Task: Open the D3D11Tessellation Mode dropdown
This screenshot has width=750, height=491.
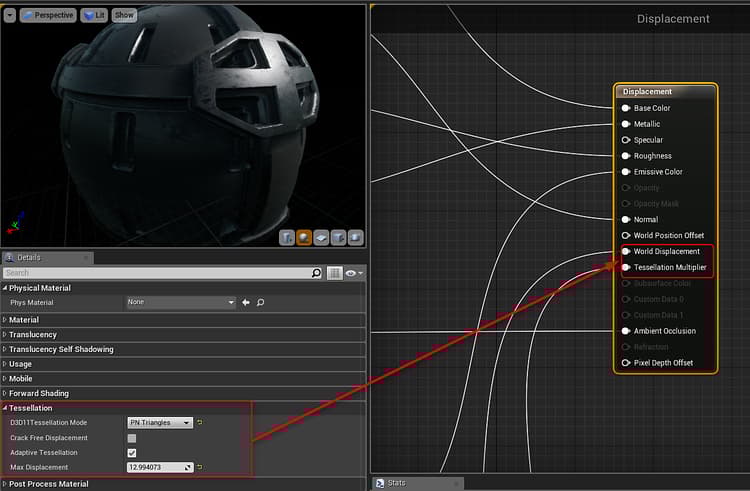Action: 160,423
